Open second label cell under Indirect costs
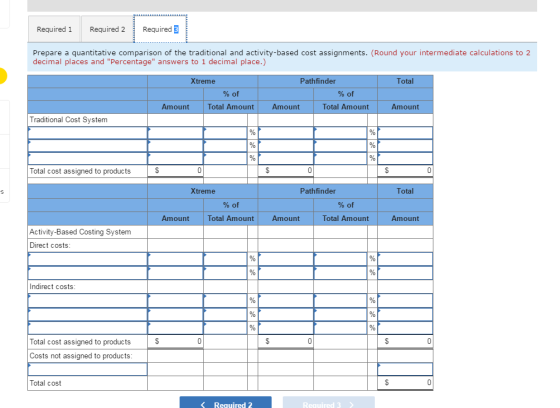 pyautogui.click(x=88, y=314)
